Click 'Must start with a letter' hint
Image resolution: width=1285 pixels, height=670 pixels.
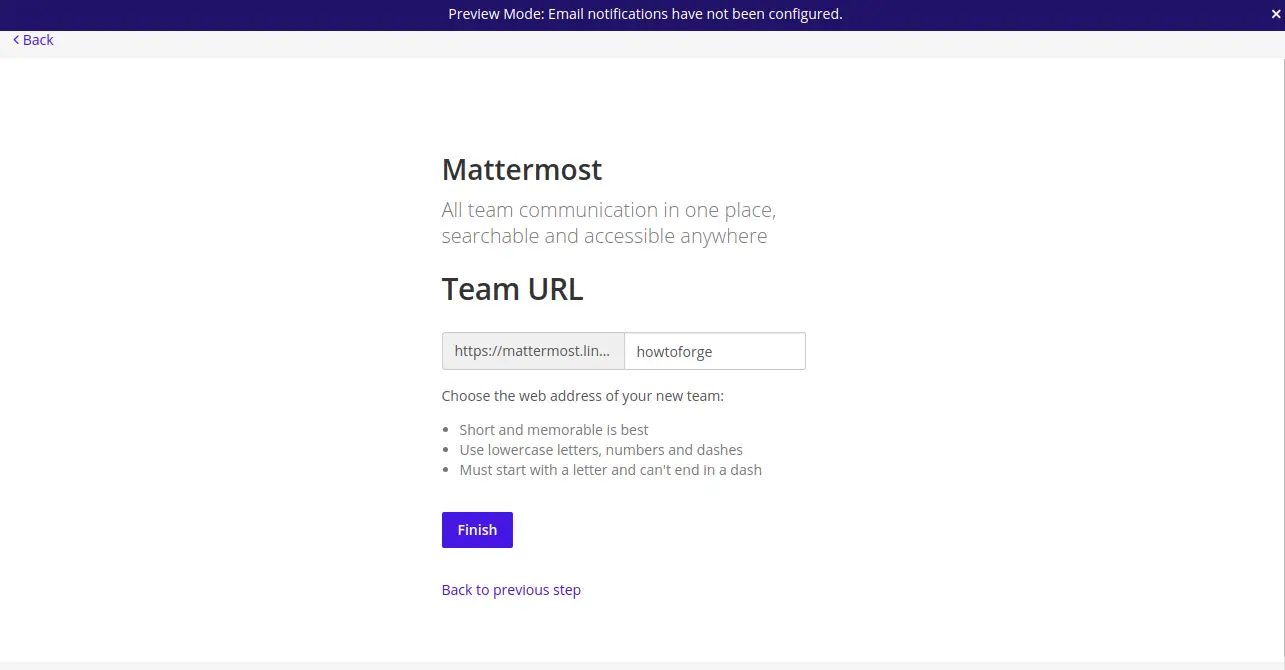coord(610,470)
